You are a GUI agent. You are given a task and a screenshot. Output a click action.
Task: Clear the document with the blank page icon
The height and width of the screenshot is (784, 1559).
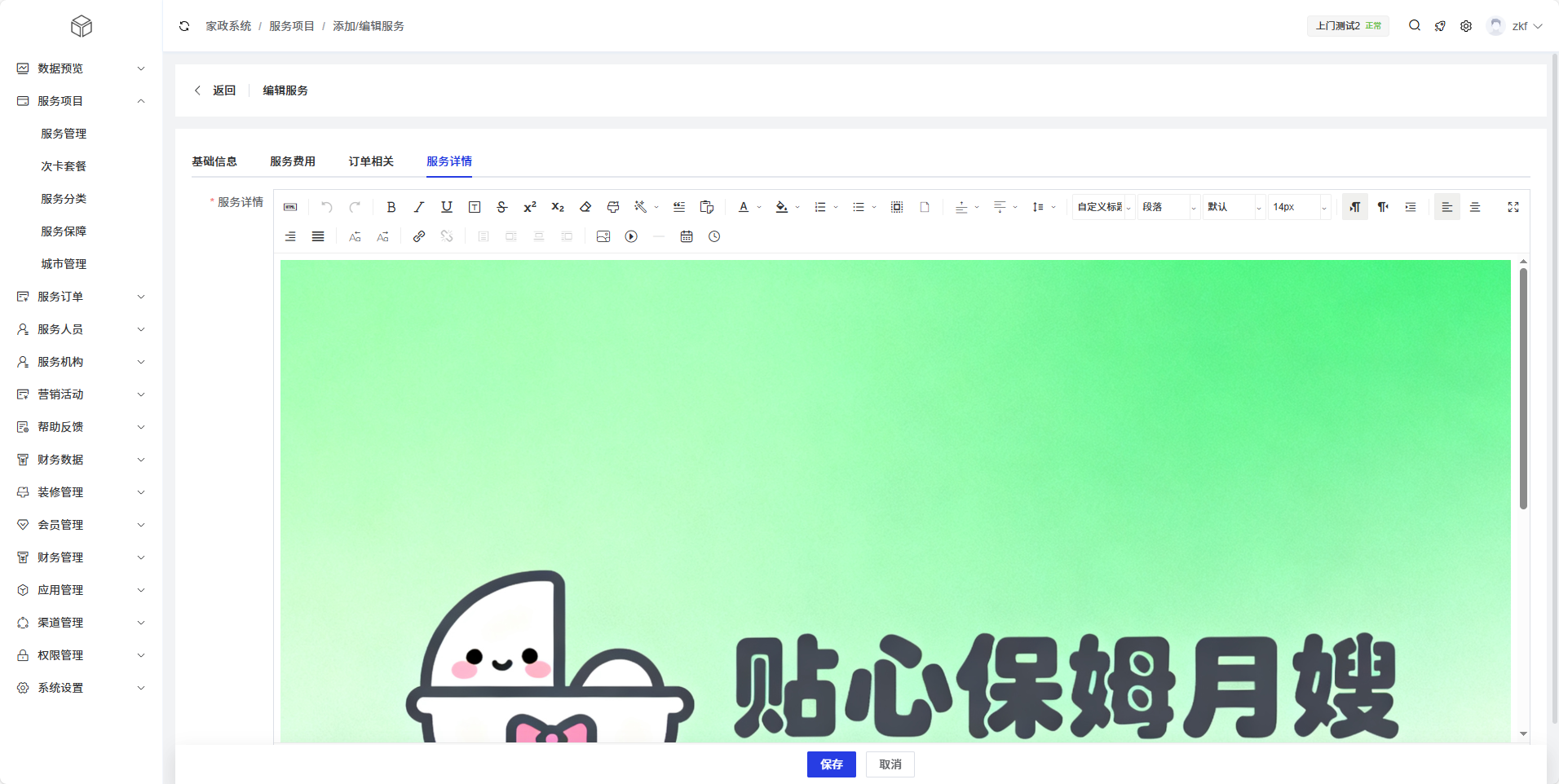pos(925,207)
